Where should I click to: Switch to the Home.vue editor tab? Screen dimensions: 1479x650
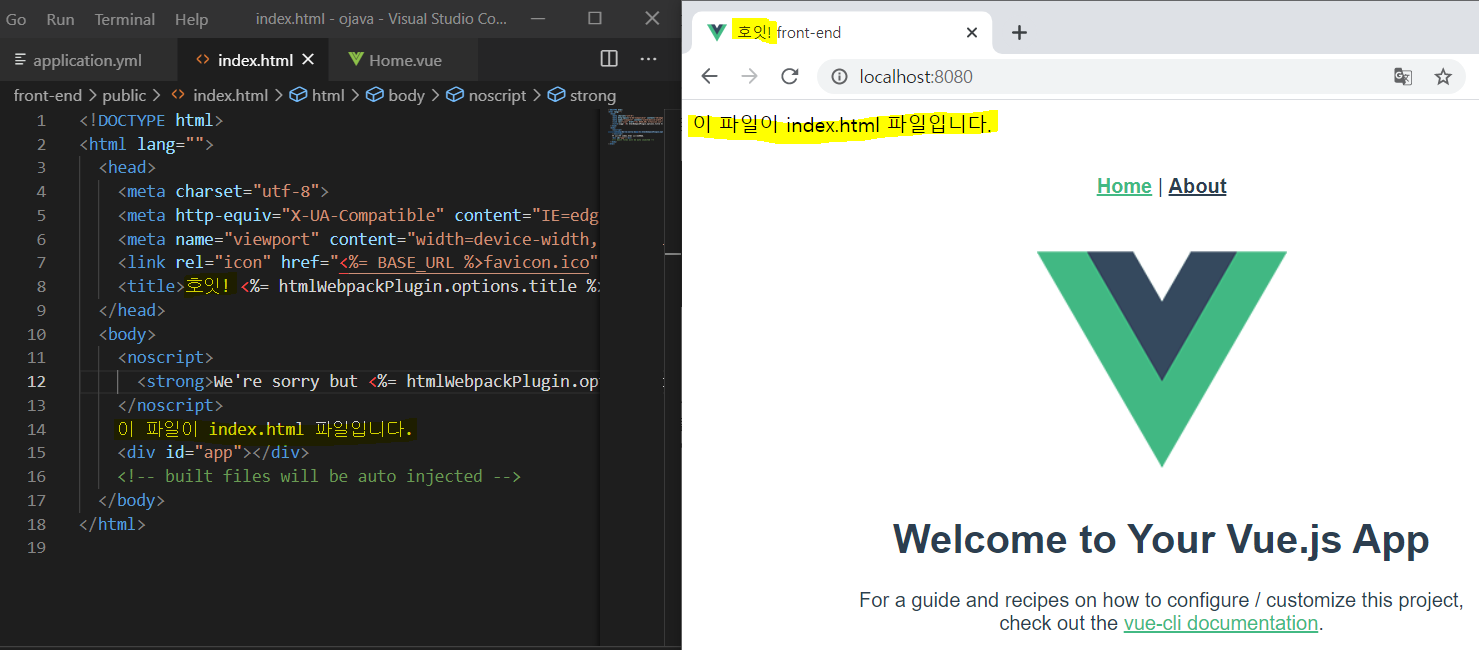pyautogui.click(x=405, y=60)
